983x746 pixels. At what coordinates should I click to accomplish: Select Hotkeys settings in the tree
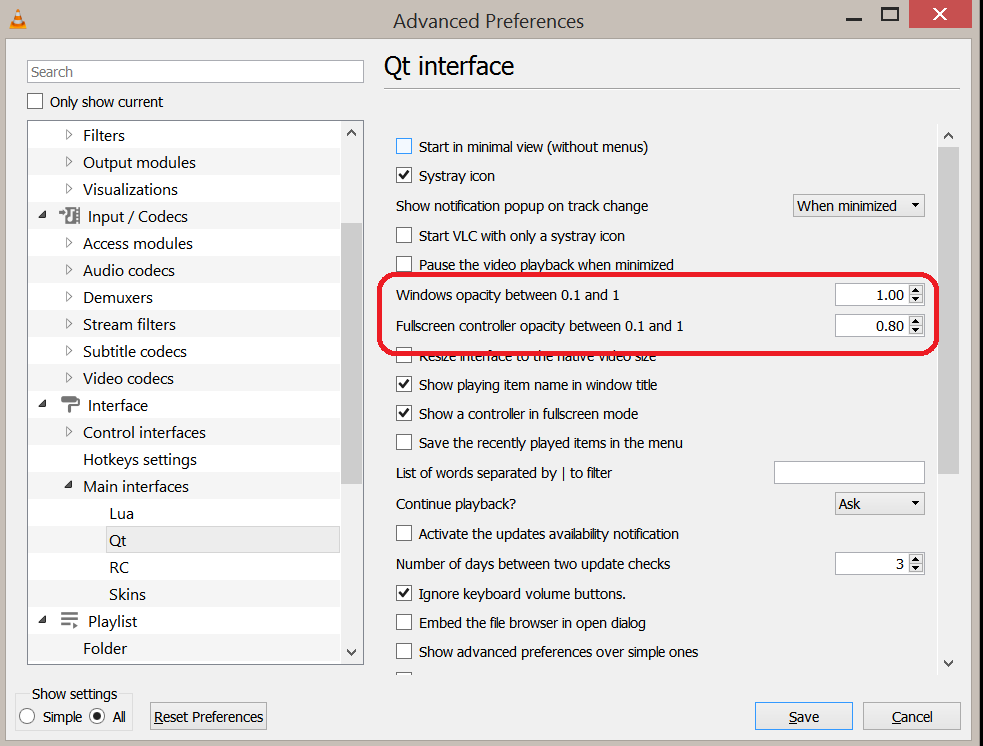[140, 459]
